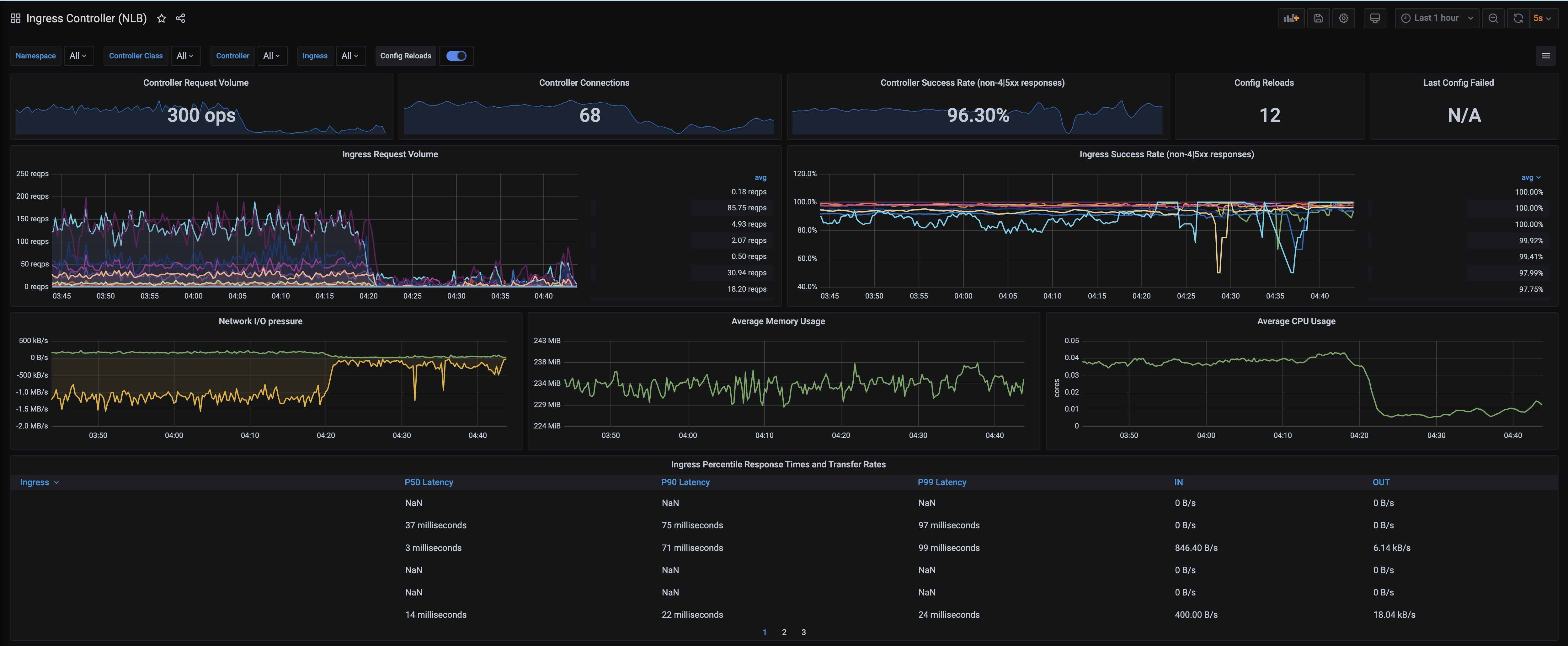Sort table by P99 Latency

(942, 482)
